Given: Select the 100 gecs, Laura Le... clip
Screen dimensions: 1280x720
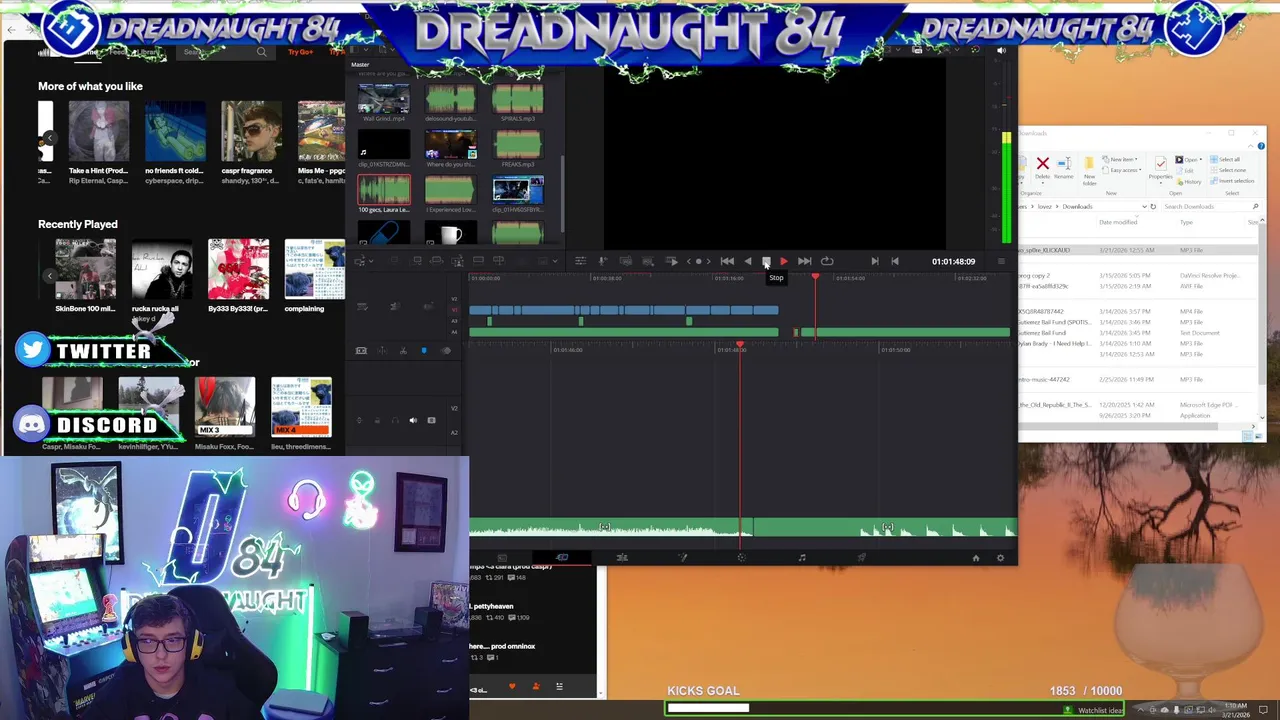Looking at the screenshot, I should [384, 190].
